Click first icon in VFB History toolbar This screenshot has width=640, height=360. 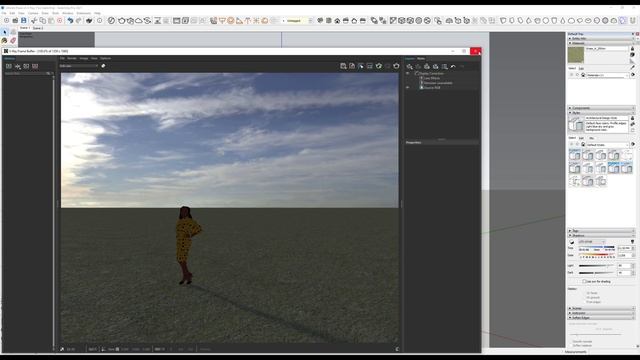coord(9,66)
